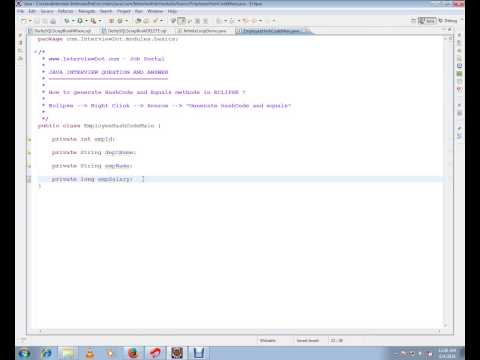This screenshot has width=480, height=360.
Task: Open Firefox from the taskbar
Action: point(134,353)
